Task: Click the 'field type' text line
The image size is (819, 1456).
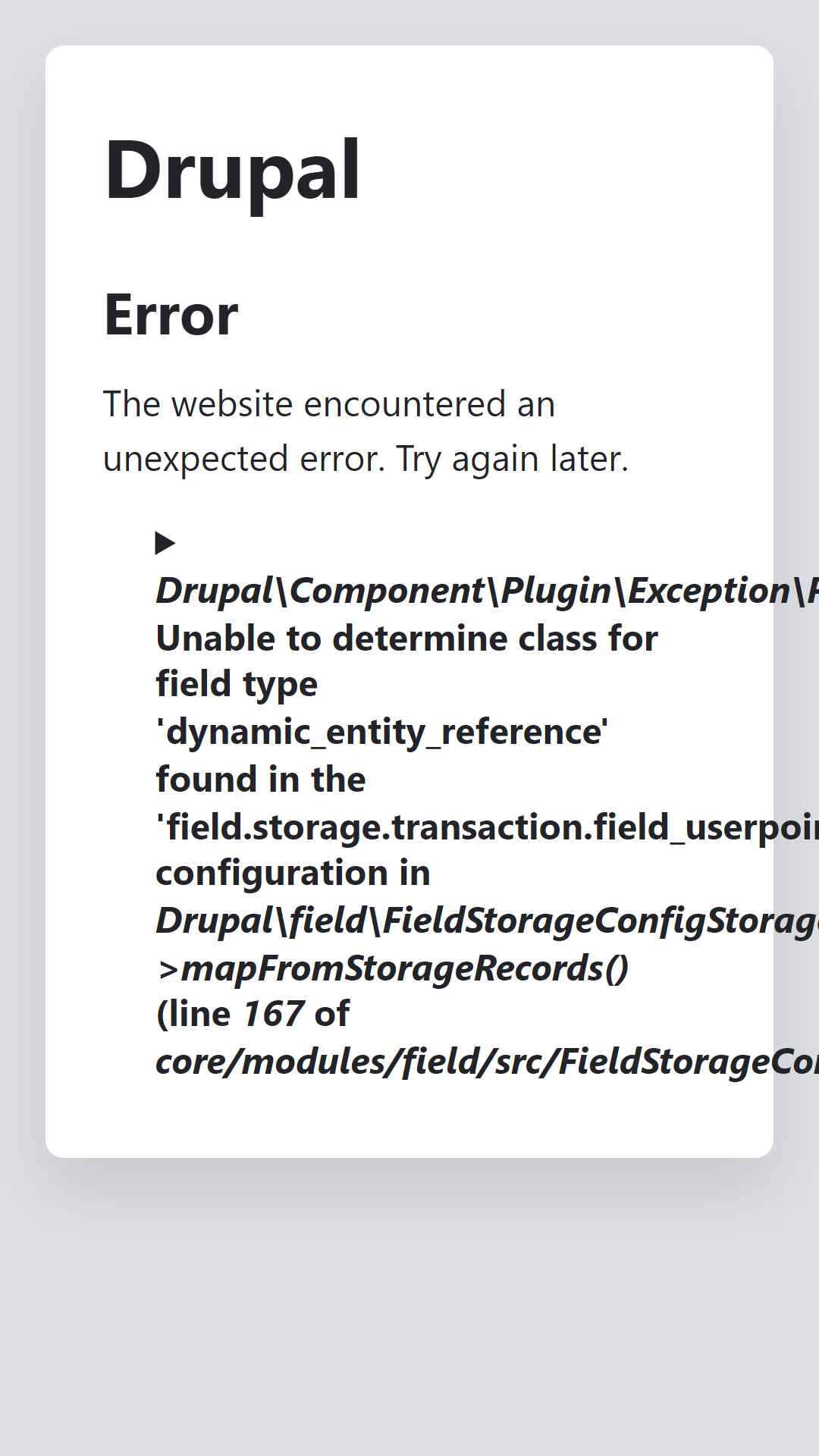Action: 237,685
